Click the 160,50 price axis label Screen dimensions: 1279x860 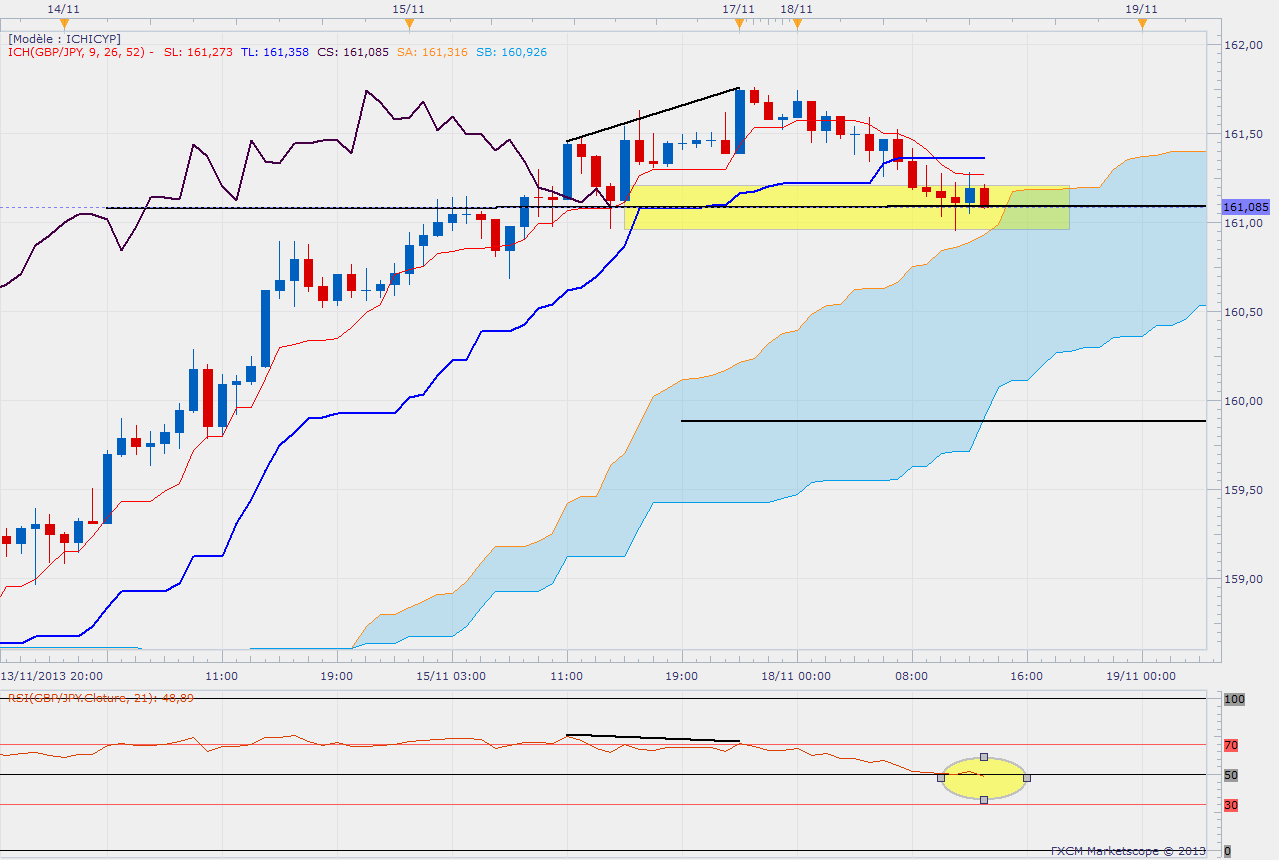[1243, 312]
